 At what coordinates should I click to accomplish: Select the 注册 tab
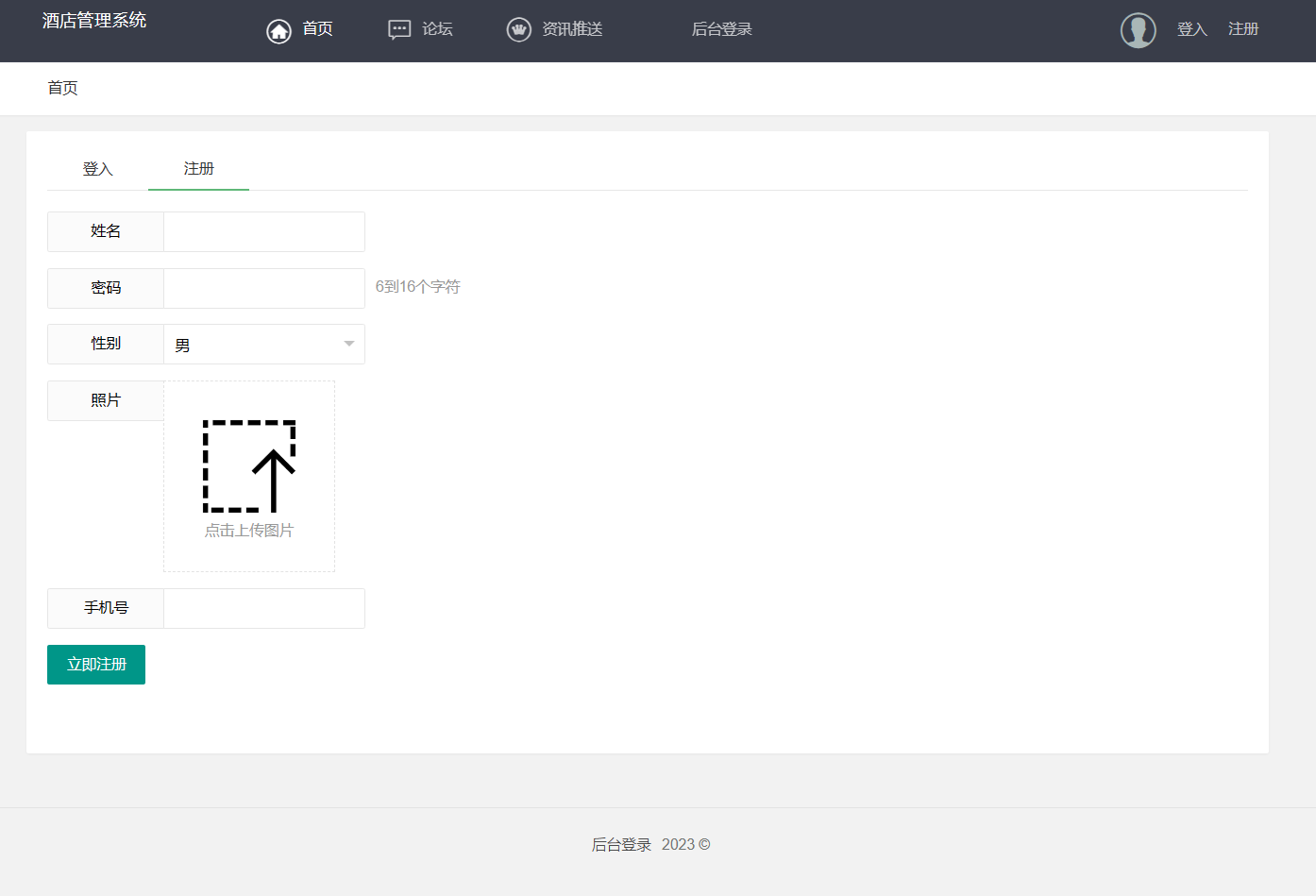click(198, 169)
